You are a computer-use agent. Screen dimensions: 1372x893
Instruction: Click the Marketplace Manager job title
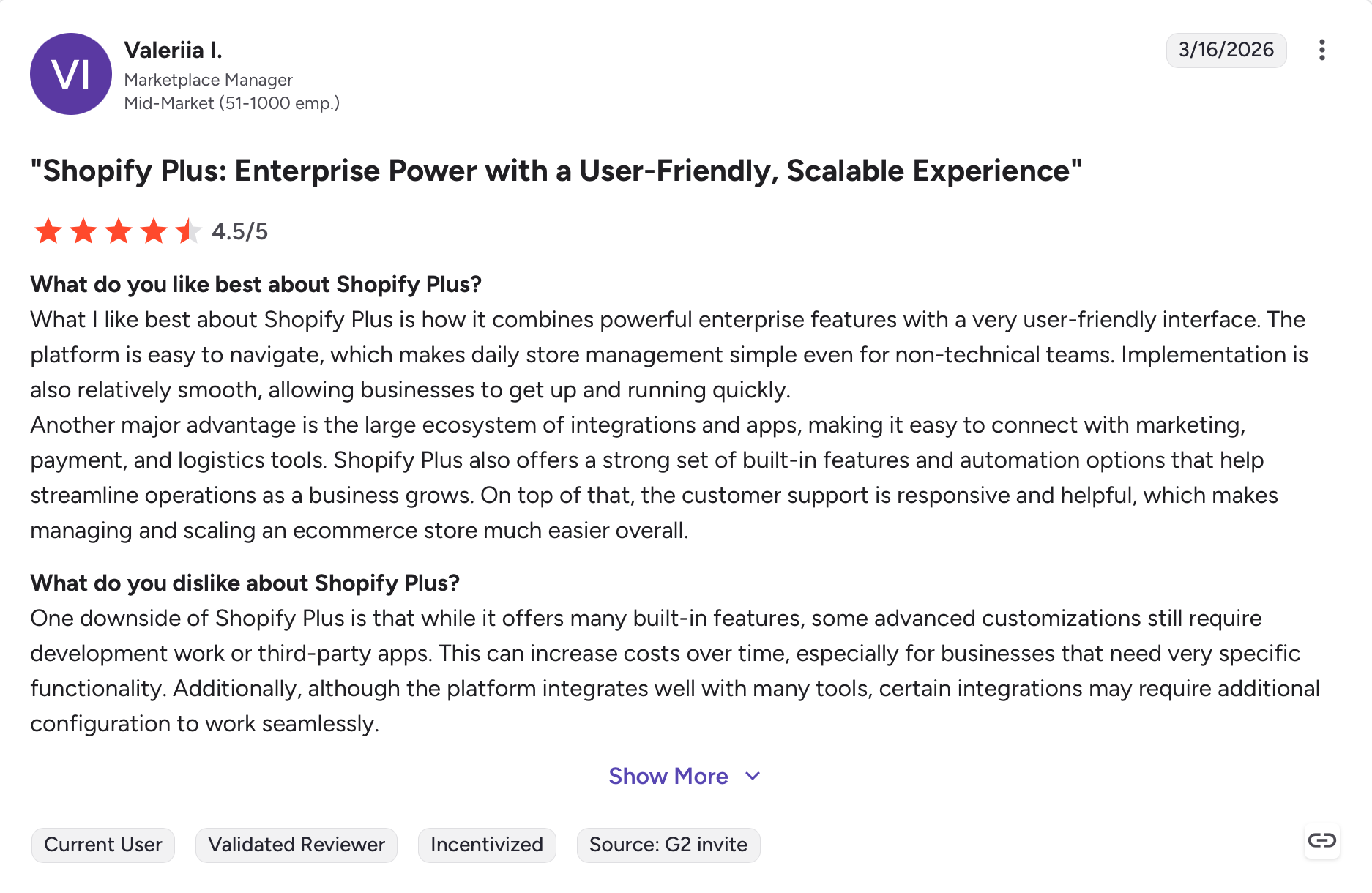point(209,80)
